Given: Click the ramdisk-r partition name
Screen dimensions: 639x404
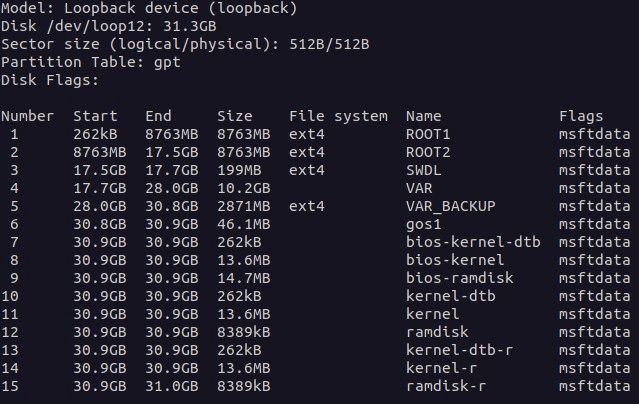Looking at the screenshot, I should pyautogui.click(x=446, y=386).
